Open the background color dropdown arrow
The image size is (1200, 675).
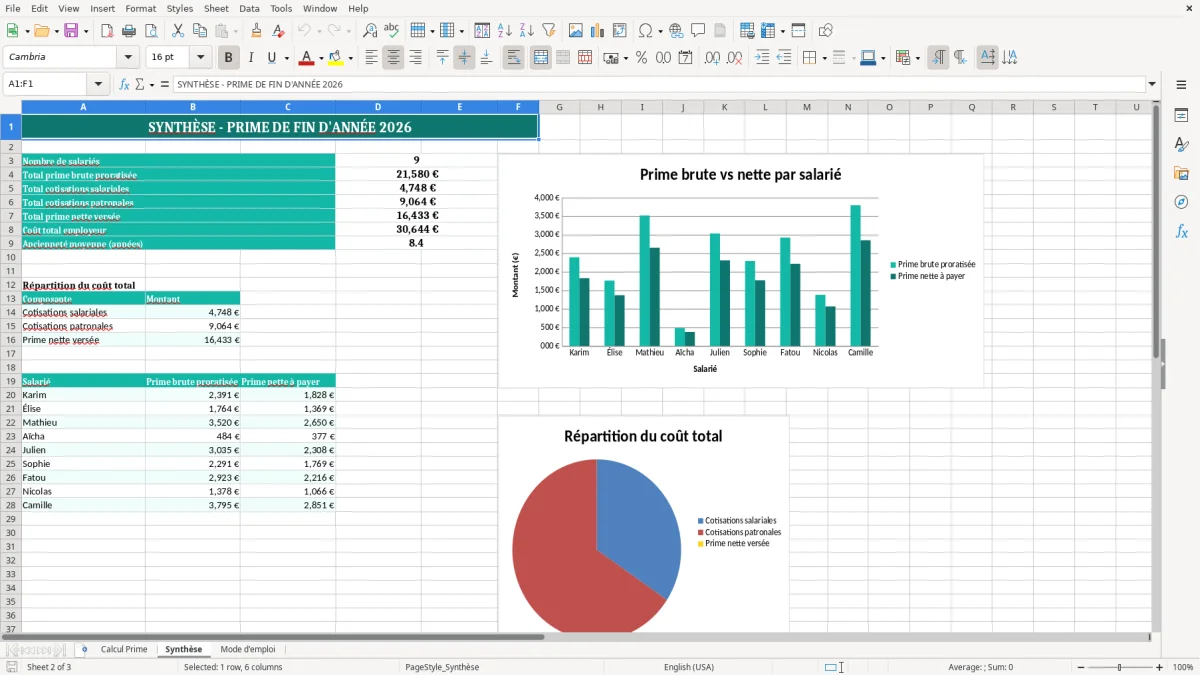click(350, 58)
